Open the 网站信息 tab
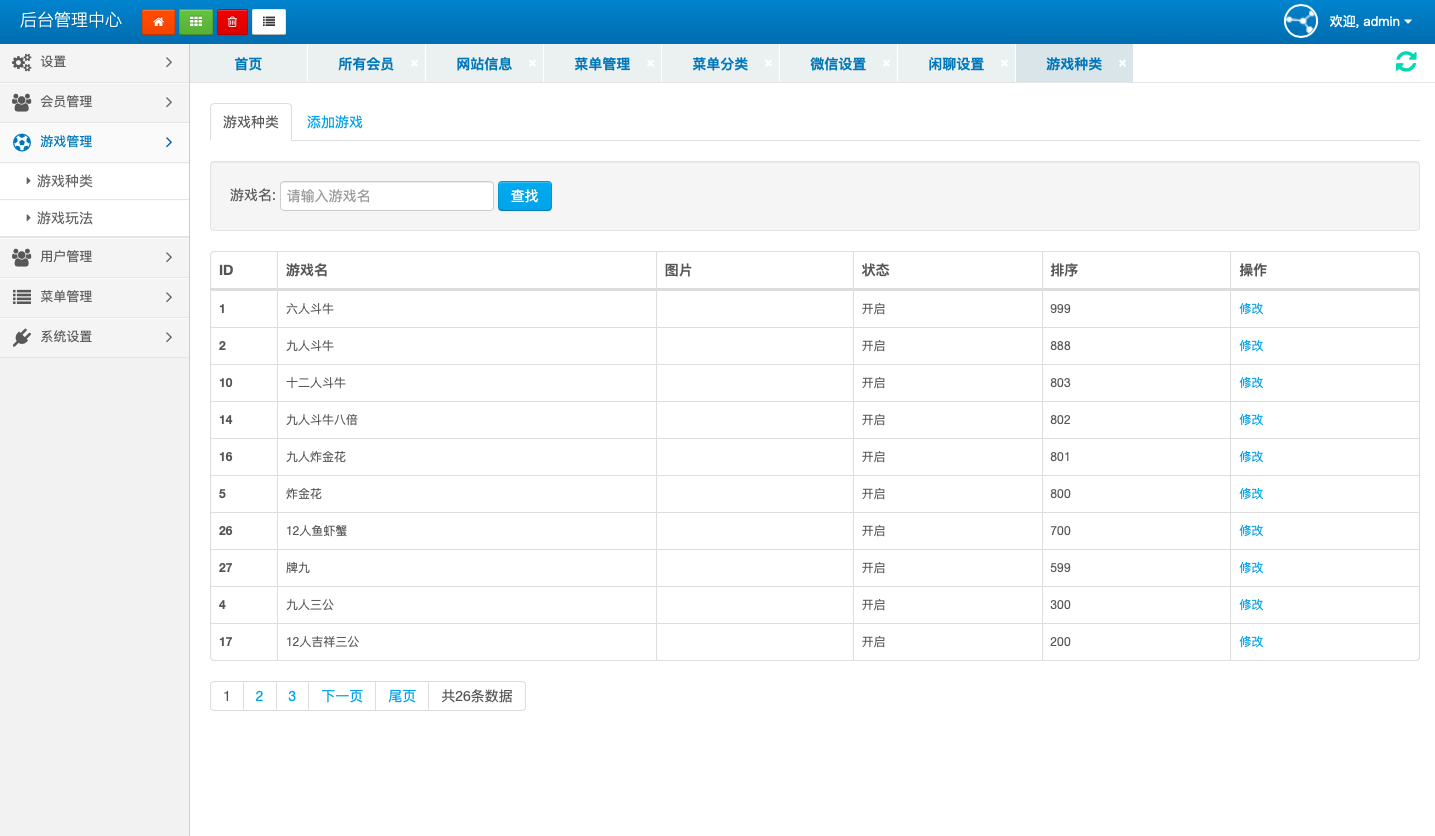This screenshot has width=1435, height=836. 484,64
